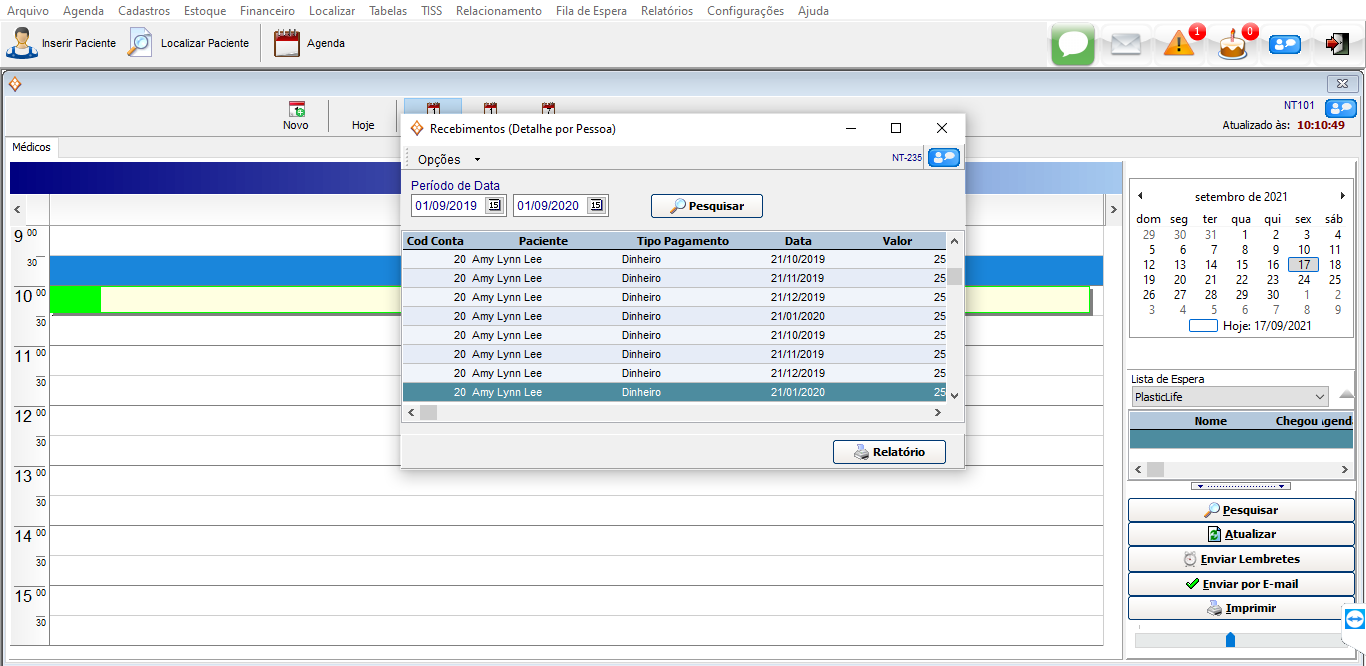The height and width of the screenshot is (666, 1366).
Task: Click the Pesquisar button in Recebimentos dialog
Action: (706, 206)
